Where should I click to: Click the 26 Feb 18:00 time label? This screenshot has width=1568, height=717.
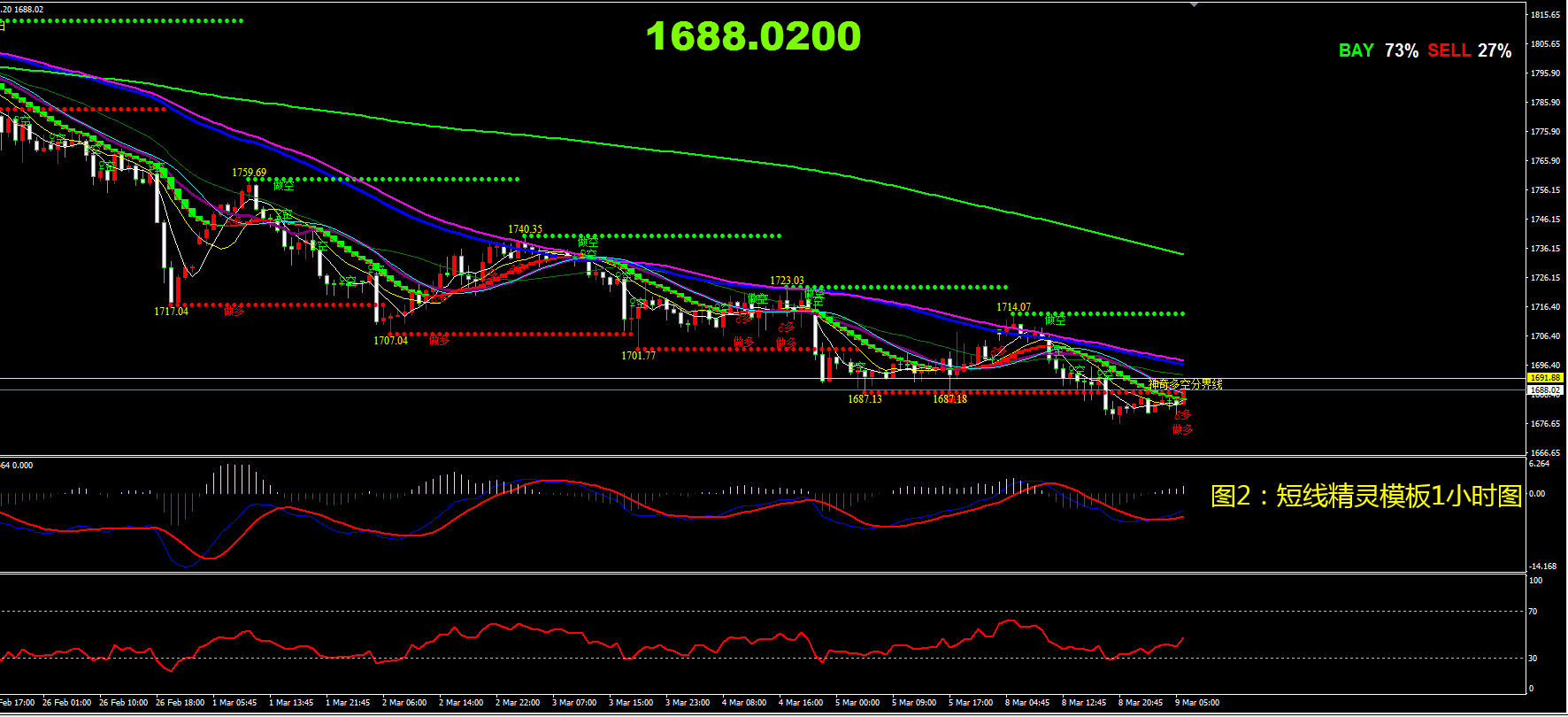coord(181,703)
